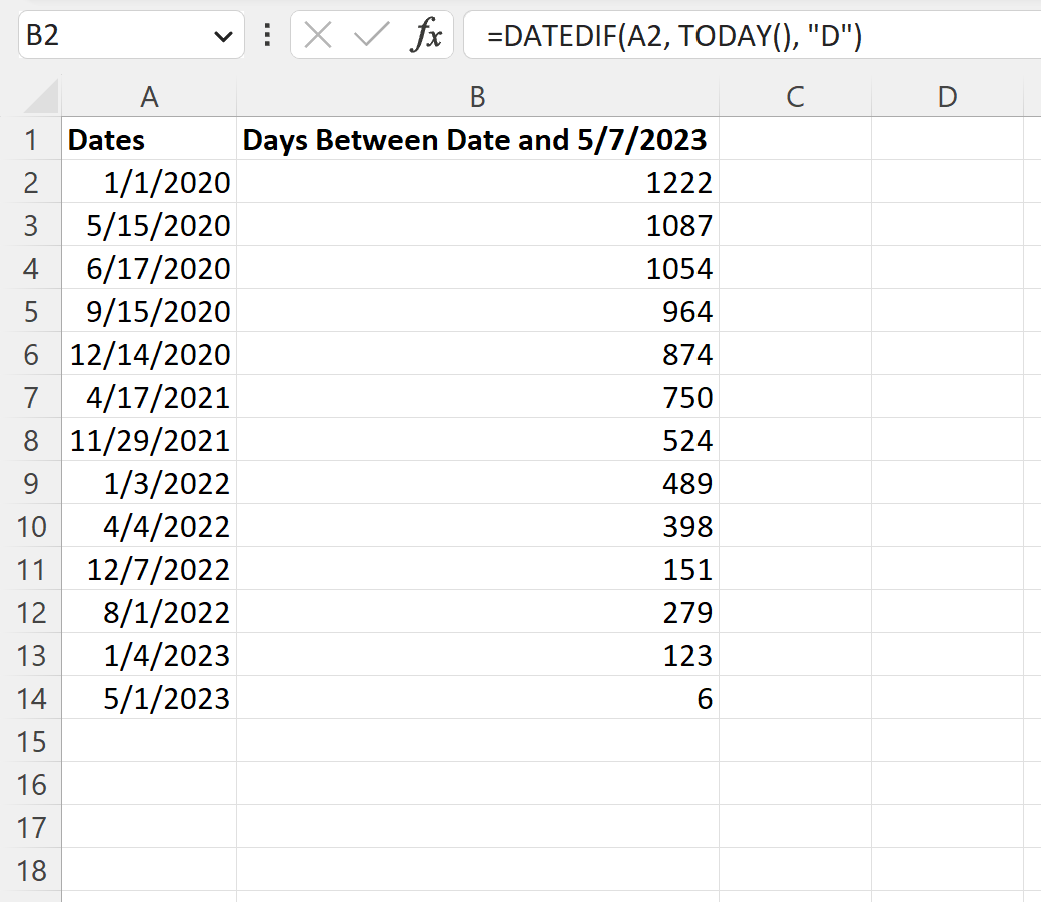Select the cell with date 11/29/2021
The width and height of the screenshot is (1041, 902).
(x=149, y=440)
